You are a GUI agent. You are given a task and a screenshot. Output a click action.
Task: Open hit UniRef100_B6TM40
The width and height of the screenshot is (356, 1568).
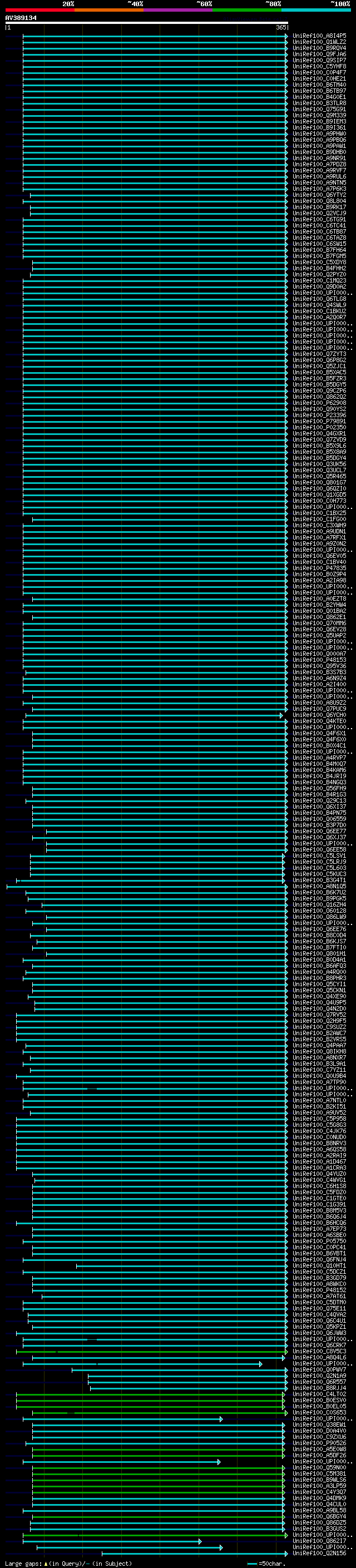319,85
